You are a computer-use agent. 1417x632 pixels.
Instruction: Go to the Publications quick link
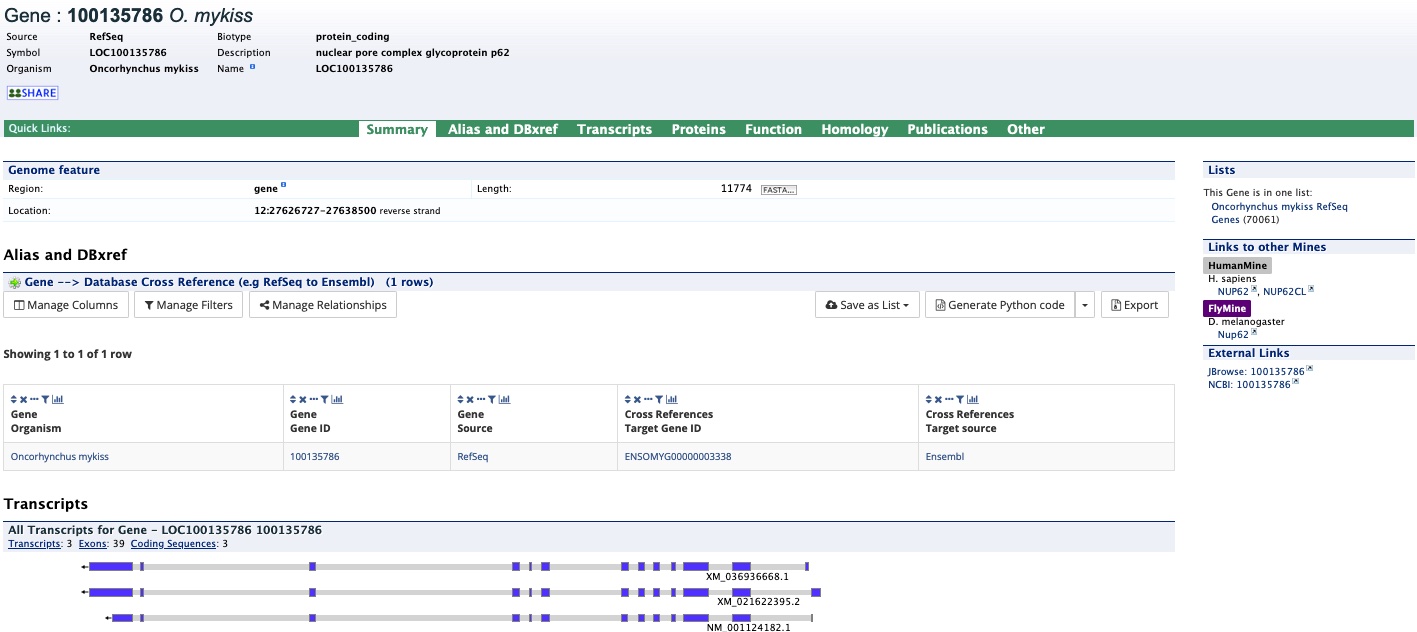tap(947, 129)
